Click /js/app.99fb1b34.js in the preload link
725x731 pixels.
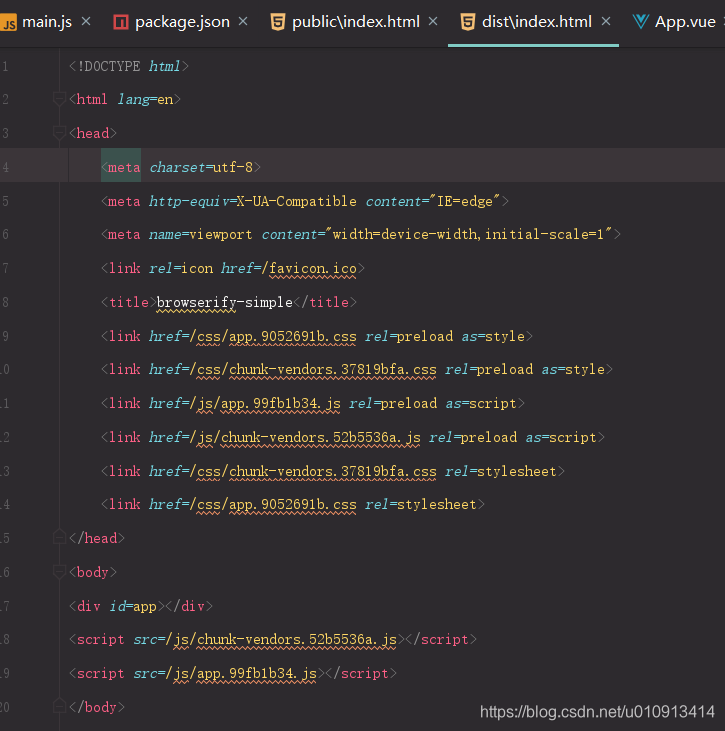click(x=265, y=403)
